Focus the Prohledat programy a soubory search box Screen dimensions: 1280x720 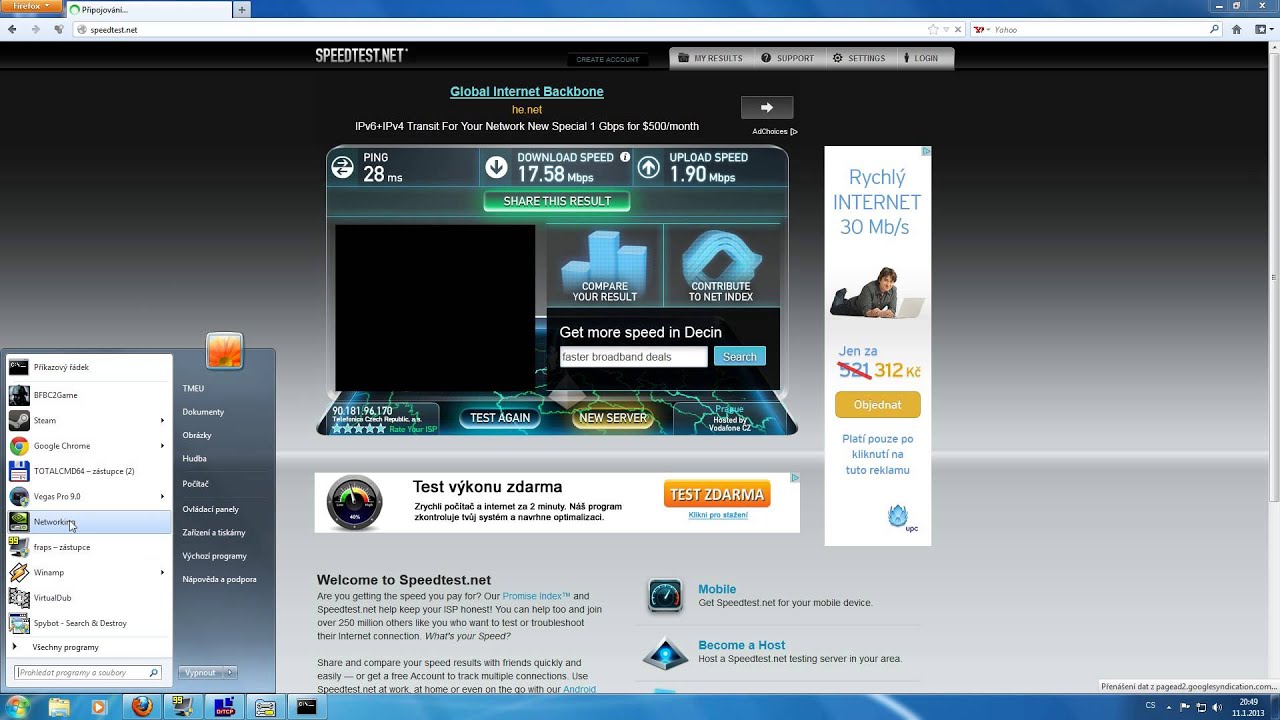(87, 673)
